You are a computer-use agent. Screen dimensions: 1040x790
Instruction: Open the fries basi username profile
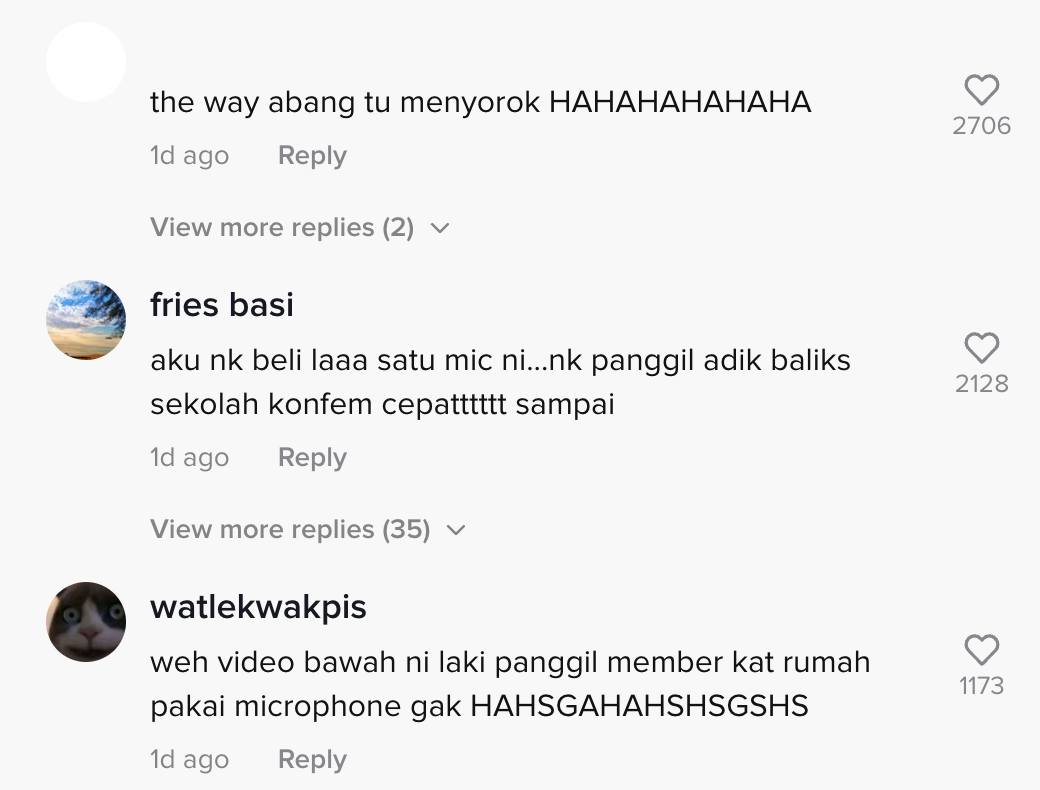point(222,304)
